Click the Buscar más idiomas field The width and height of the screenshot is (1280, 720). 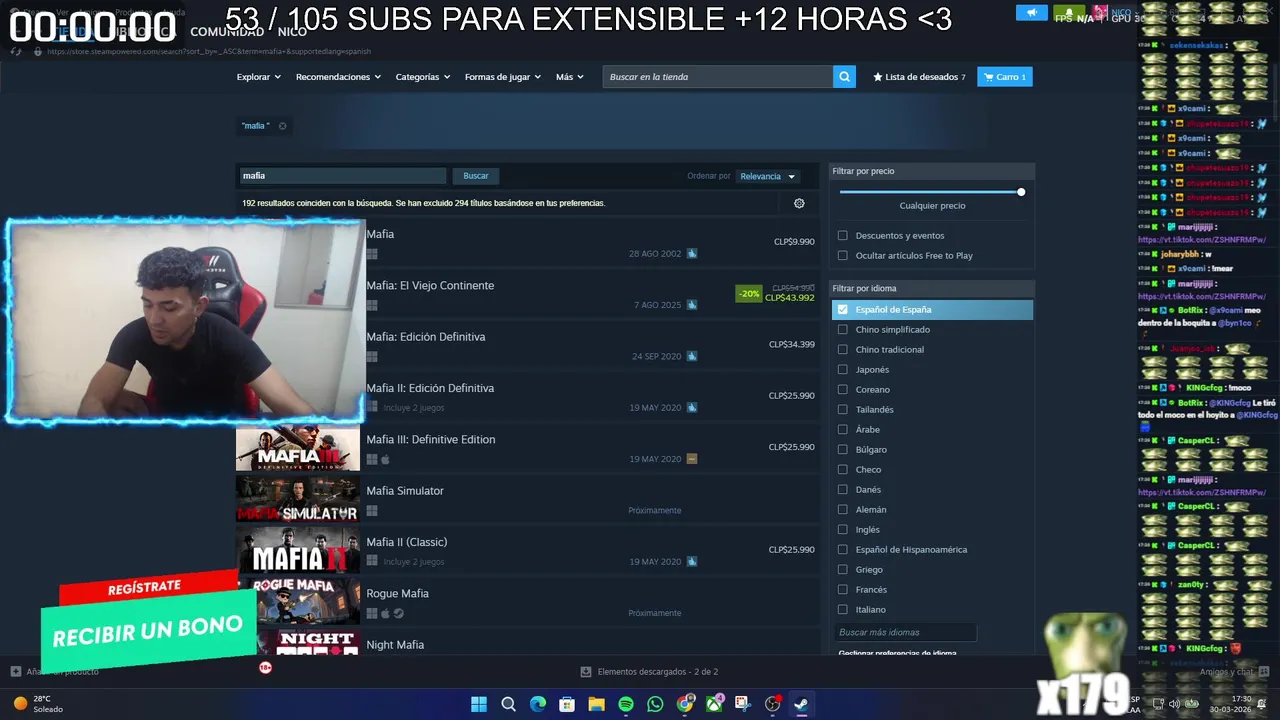(x=905, y=632)
